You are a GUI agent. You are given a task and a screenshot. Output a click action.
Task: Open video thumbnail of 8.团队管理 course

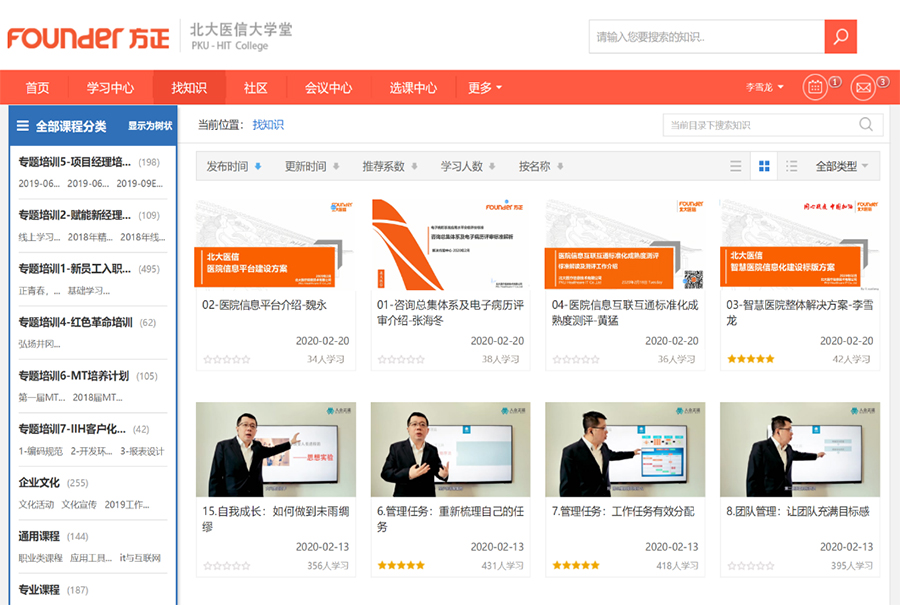pos(800,449)
